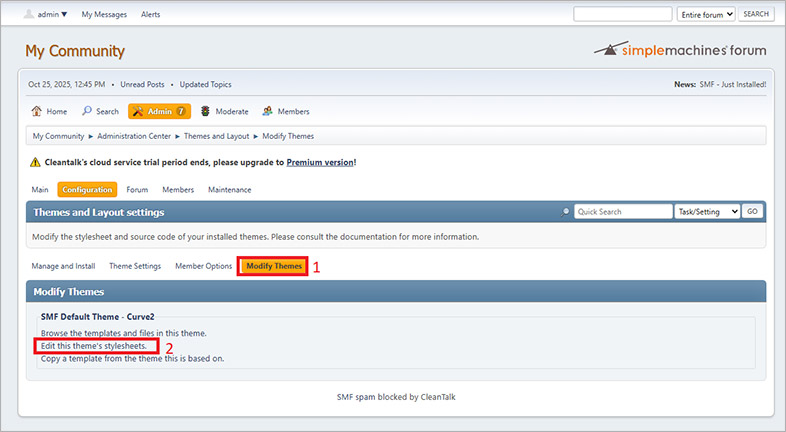This screenshot has width=786, height=432.
Task: Open the Members item next to Moderate
Action: tap(286, 111)
